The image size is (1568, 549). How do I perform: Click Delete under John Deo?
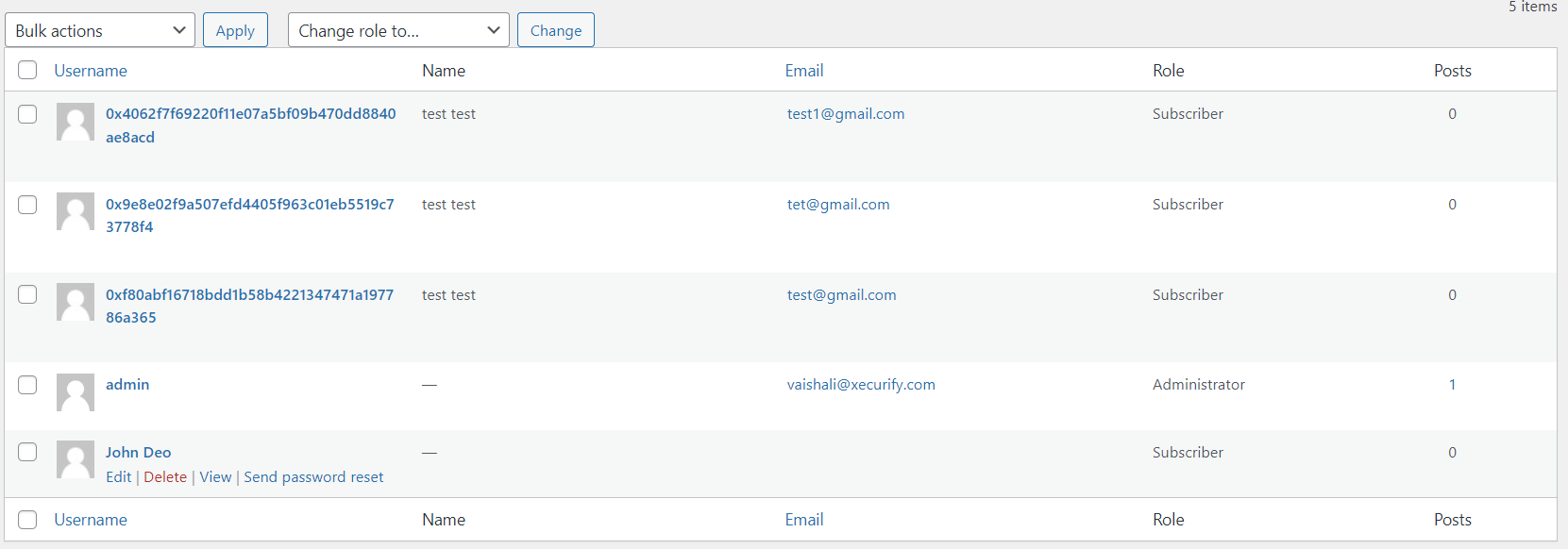(x=165, y=477)
